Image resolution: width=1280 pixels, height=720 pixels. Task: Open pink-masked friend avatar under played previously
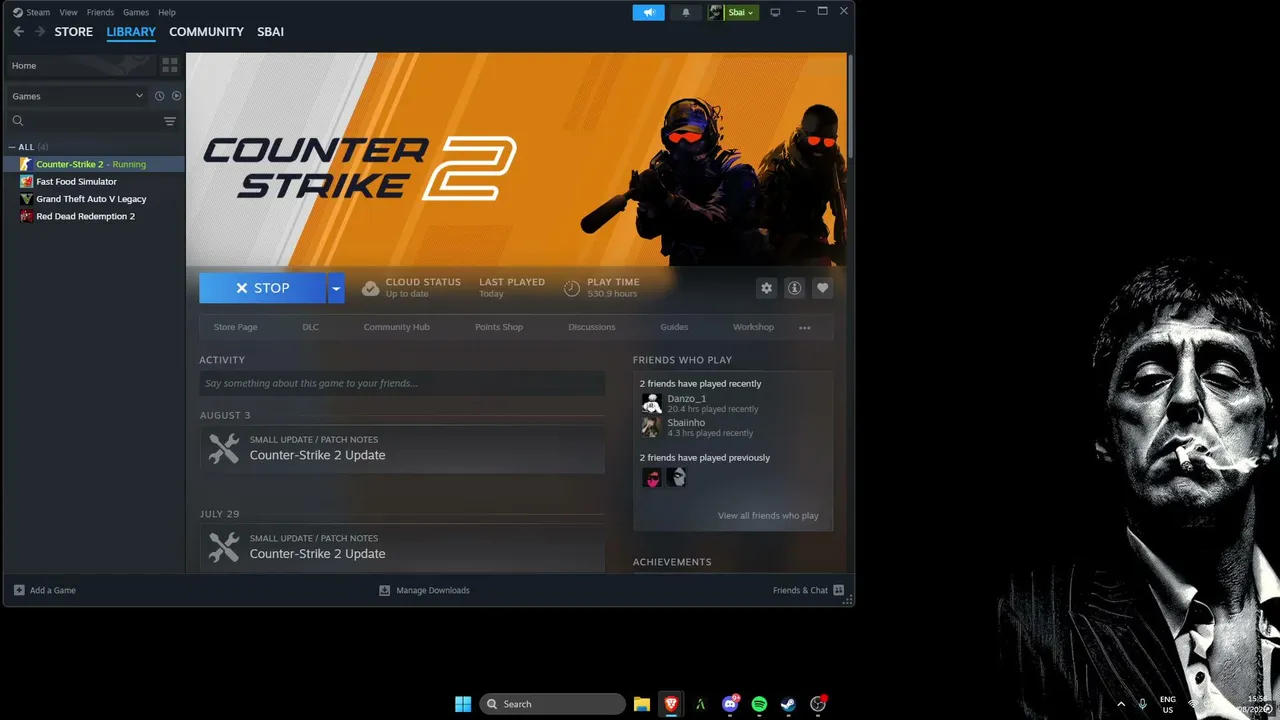(x=652, y=478)
